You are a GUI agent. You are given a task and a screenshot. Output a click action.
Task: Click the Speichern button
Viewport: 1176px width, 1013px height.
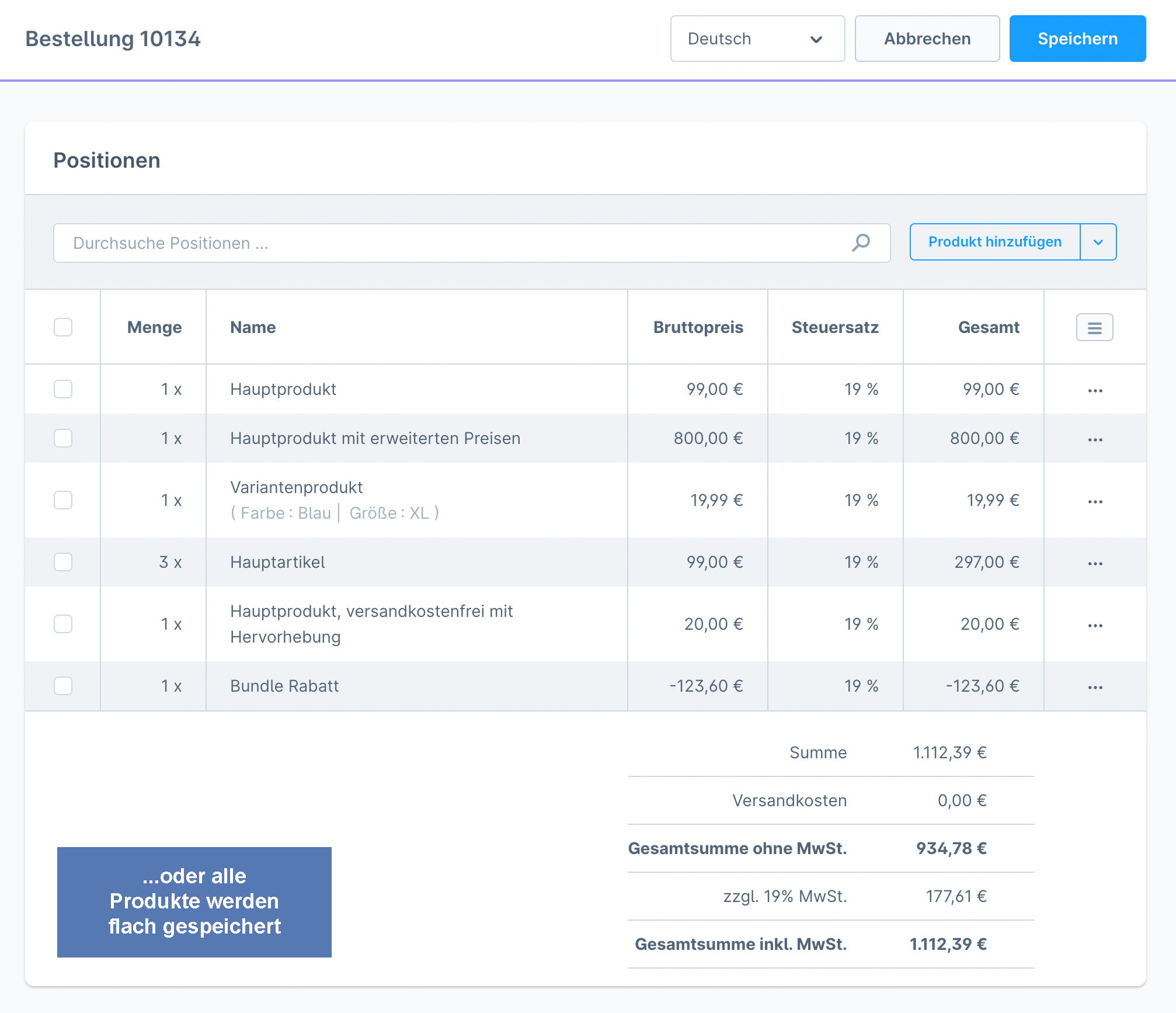pos(1077,39)
